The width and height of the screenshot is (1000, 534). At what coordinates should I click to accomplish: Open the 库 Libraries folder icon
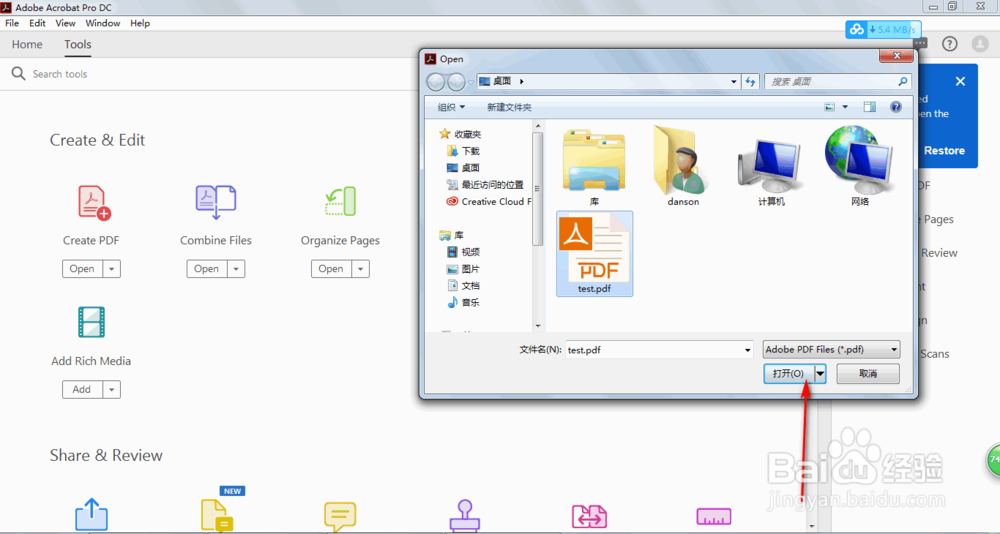click(x=594, y=161)
